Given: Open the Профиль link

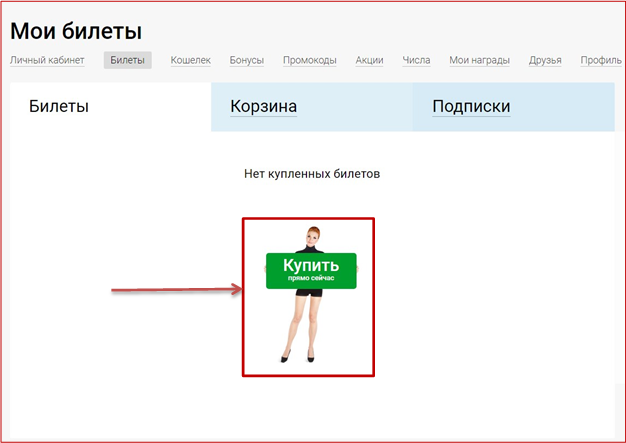Looking at the screenshot, I should click(601, 60).
